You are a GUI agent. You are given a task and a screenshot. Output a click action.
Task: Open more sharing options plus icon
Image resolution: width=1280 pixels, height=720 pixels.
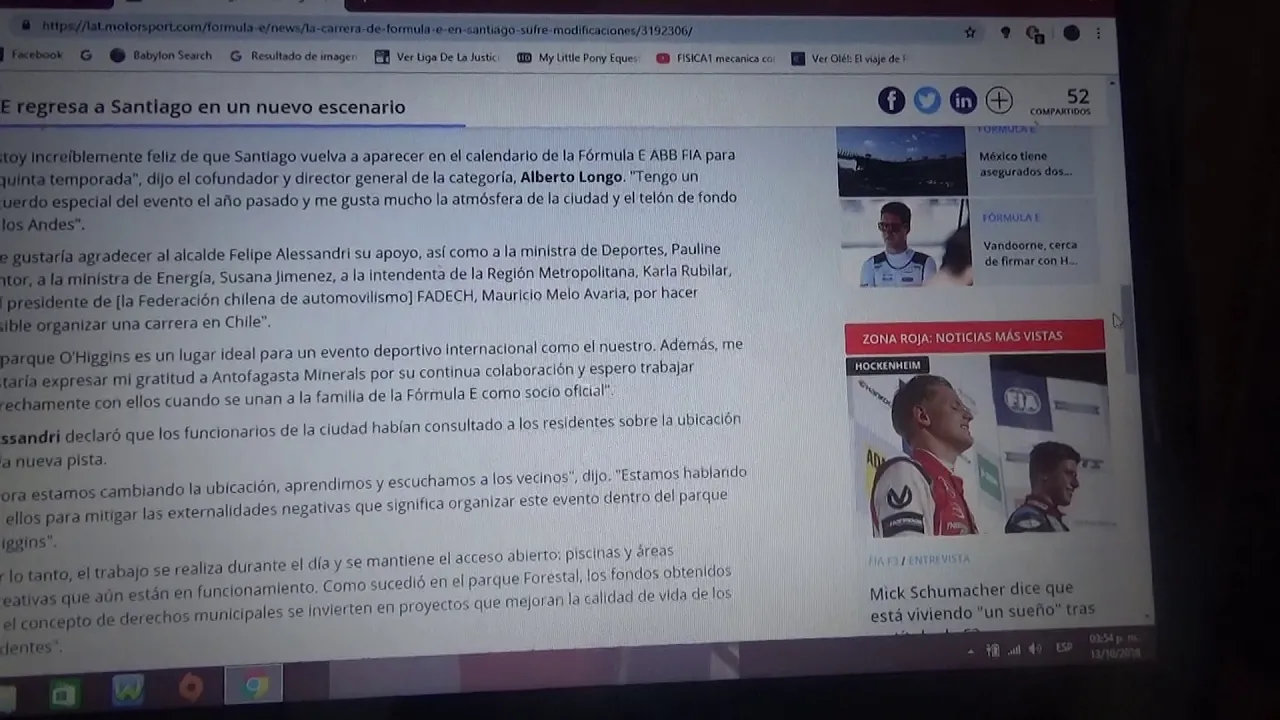999,100
